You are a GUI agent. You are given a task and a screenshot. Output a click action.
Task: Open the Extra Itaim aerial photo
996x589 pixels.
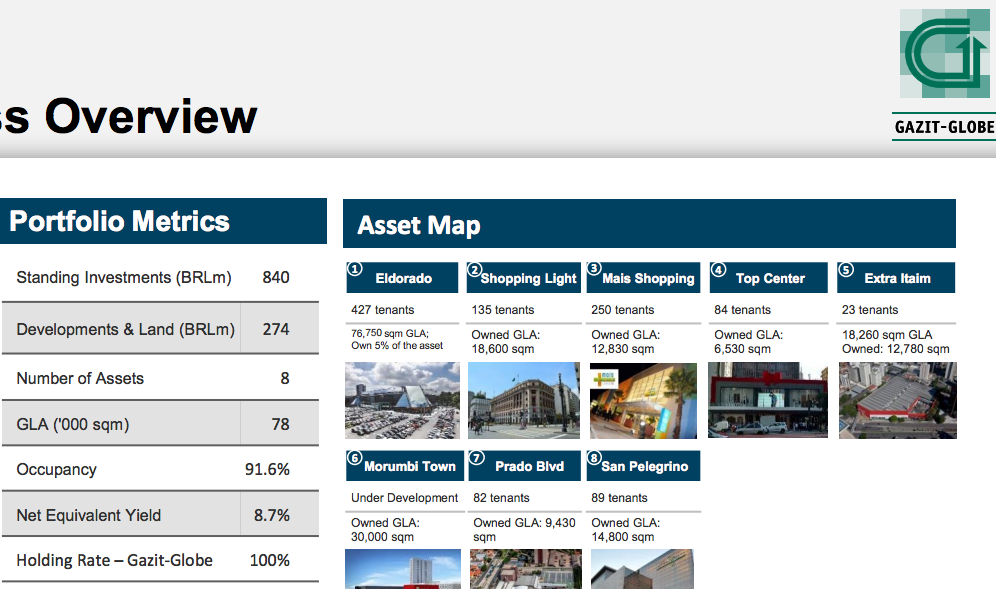[897, 400]
